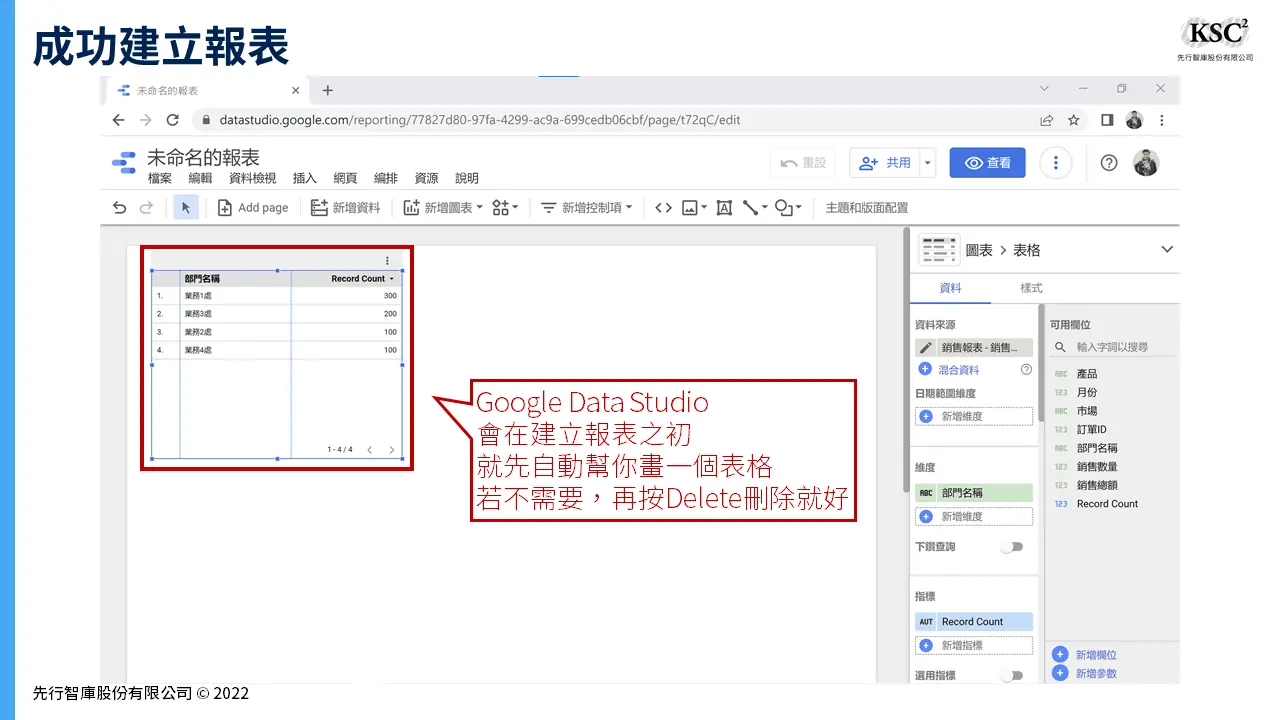
Task: Click the browser share page icon
Action: click(1046, 120)
